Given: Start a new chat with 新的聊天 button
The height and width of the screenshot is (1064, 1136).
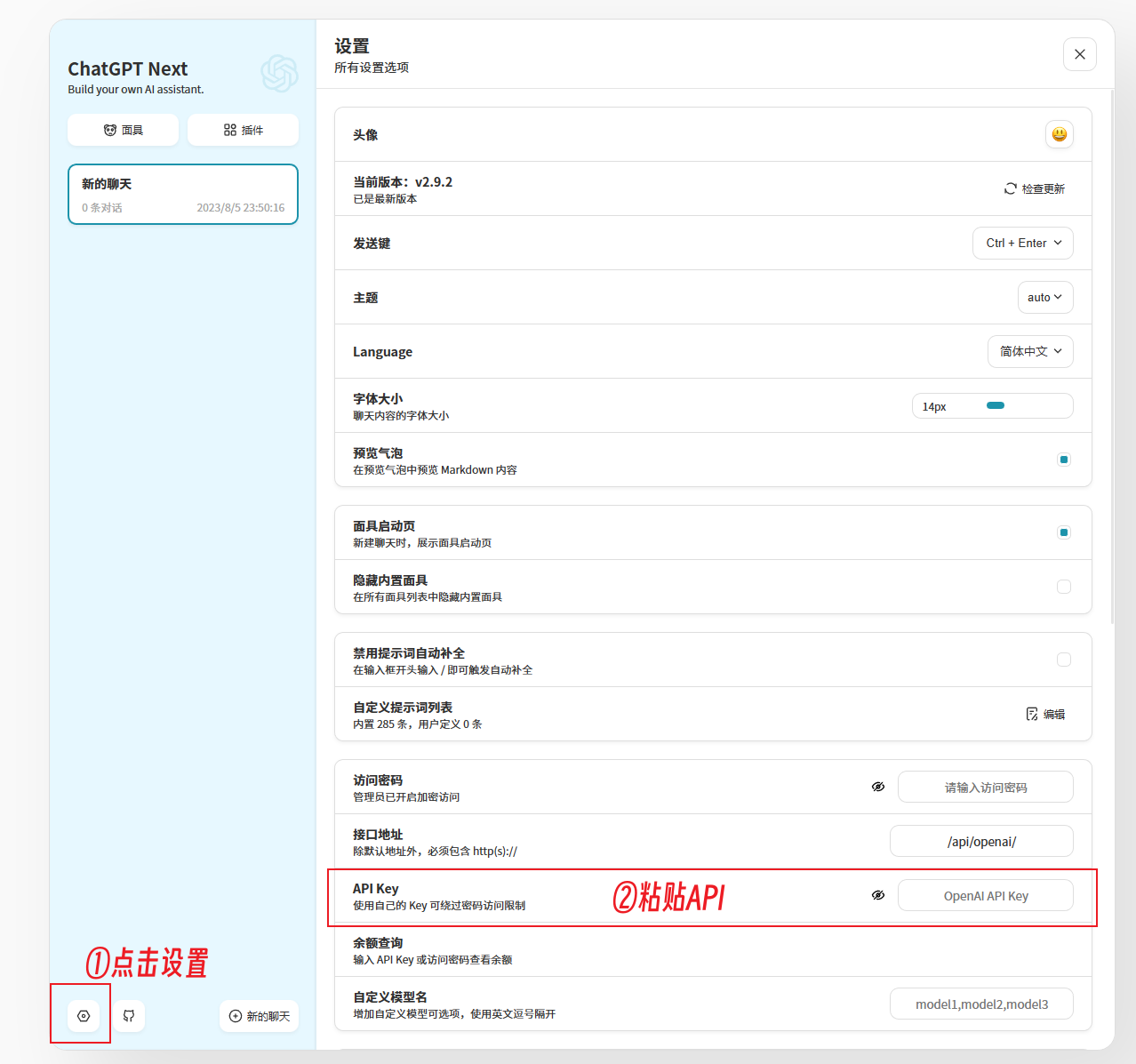Looking at the screenshot, I should pyautogui.click(x=260, y=1016).
